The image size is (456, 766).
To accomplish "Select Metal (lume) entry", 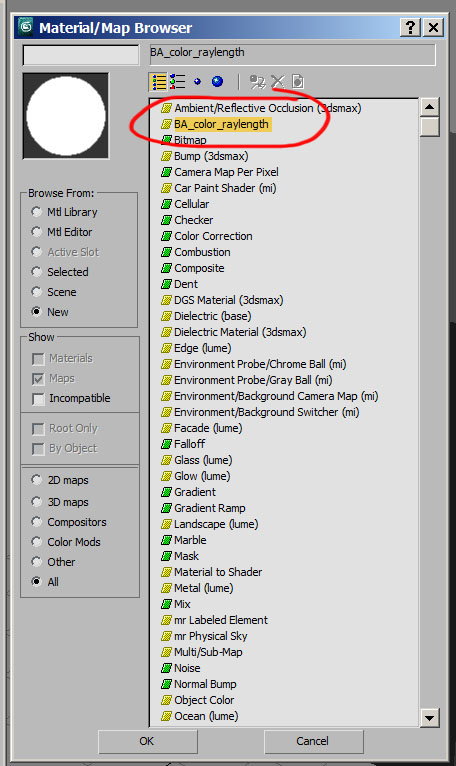I will pyautogui.click(x=204, y=588).
